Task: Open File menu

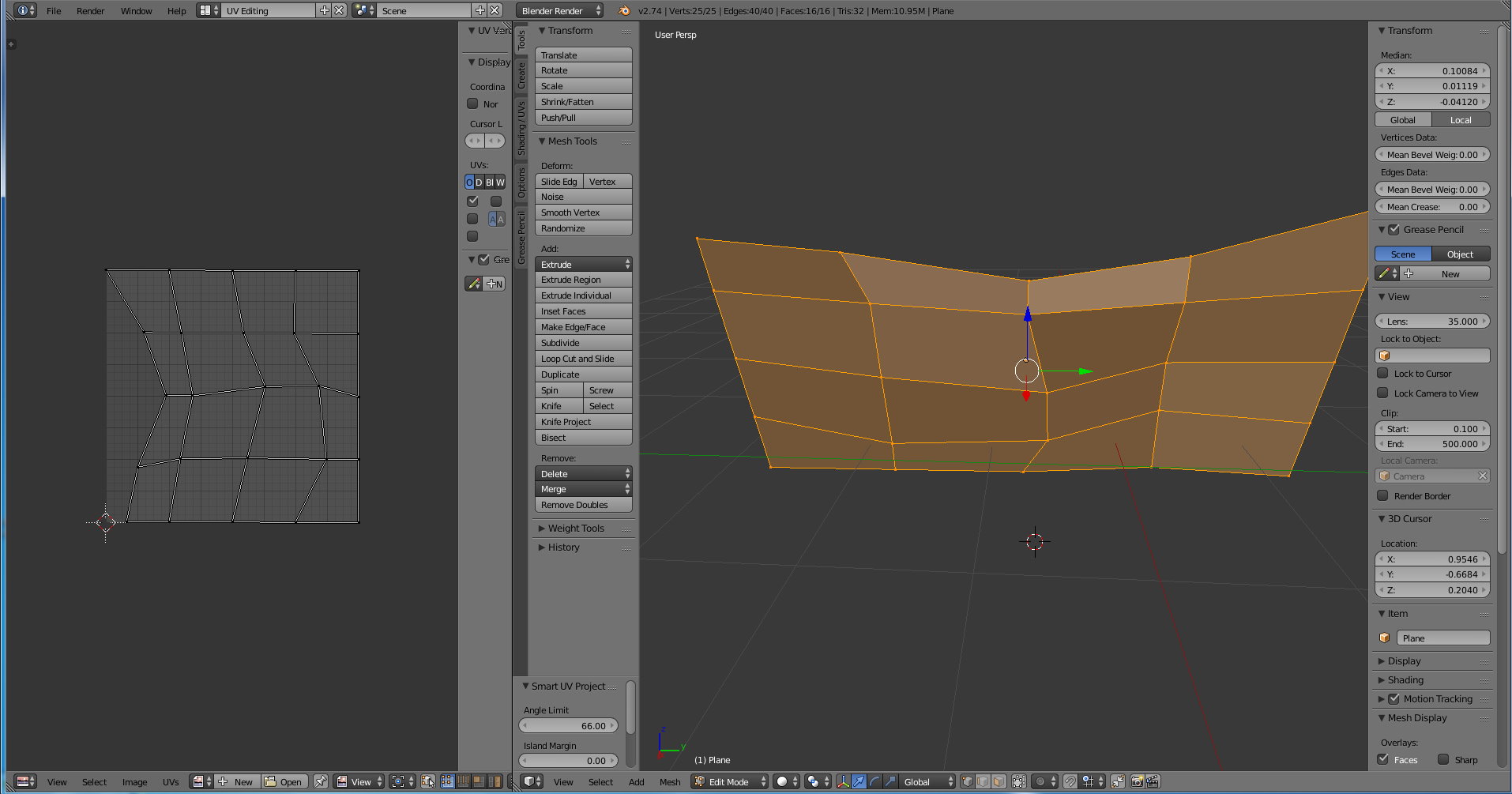Action: pyautogui.click(x=54, y=11)
